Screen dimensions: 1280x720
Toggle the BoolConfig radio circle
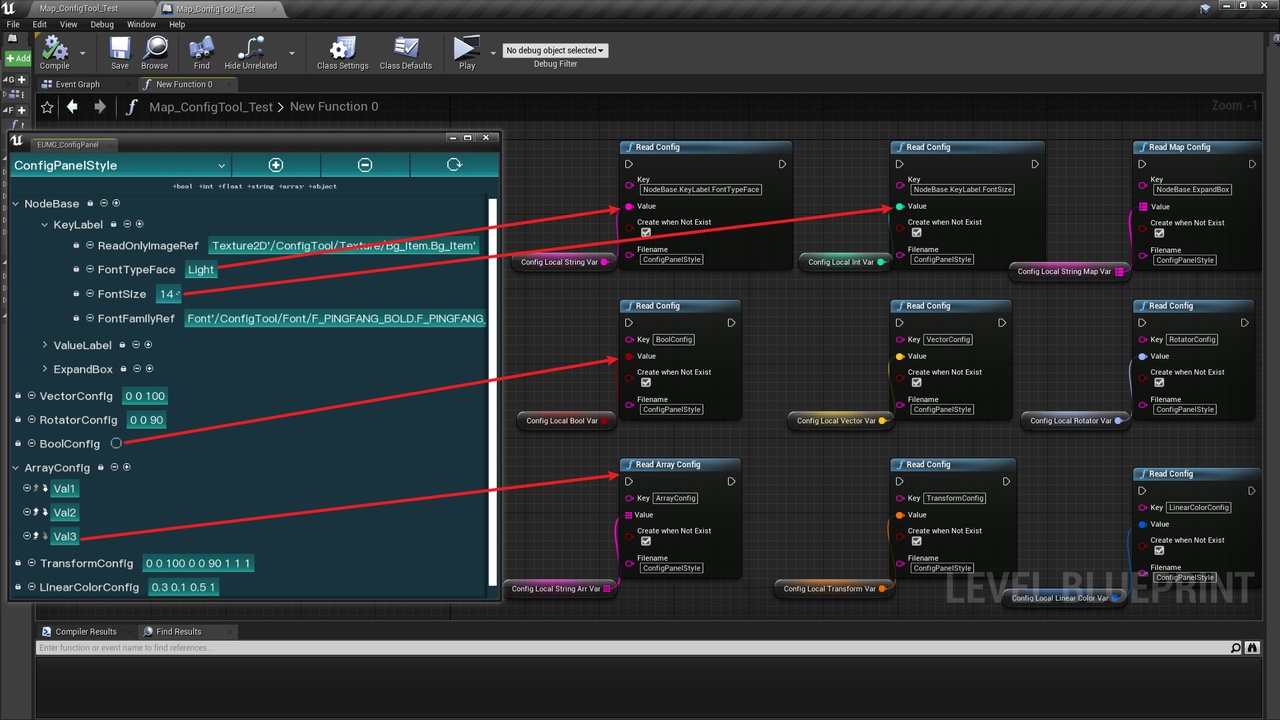coord(116,443)
